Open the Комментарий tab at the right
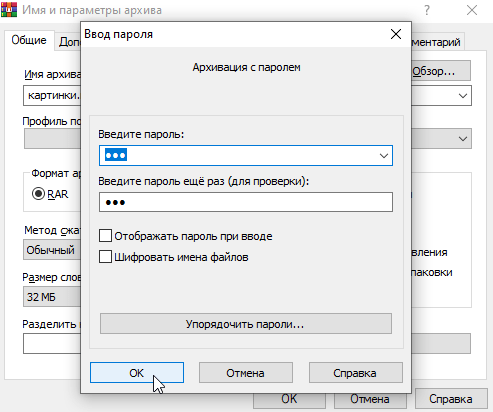Screen dimensions: 493x412 437,42
